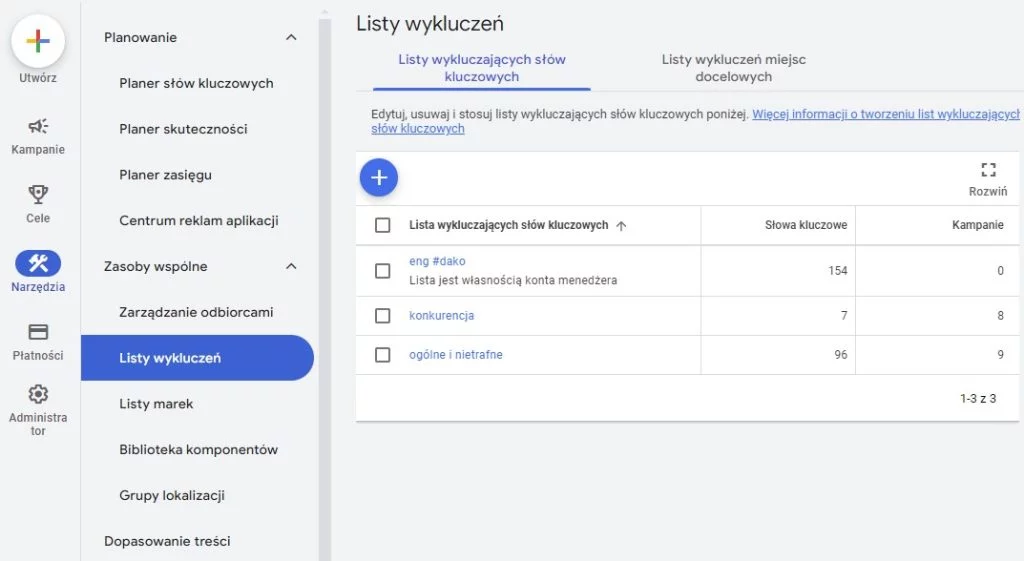
Task: Click the blue plus button to add list
Action: (x=379, y=178)
